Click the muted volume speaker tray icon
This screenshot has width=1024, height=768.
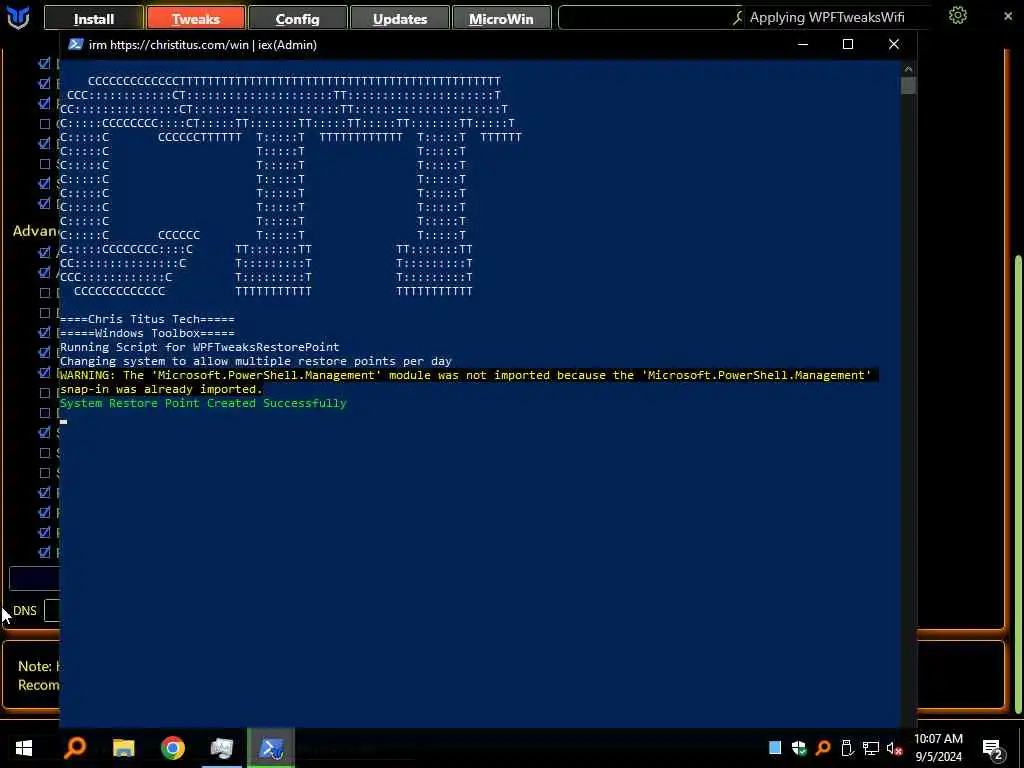895,748
